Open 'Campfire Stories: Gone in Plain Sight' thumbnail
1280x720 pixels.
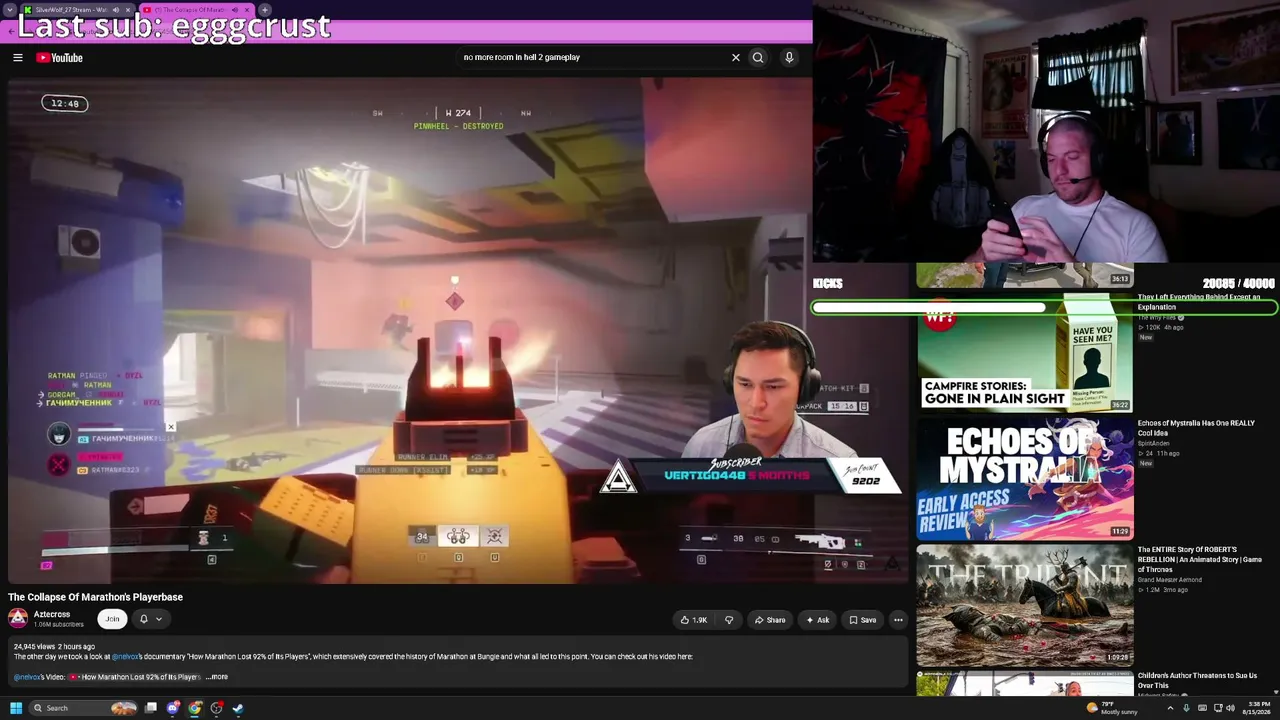pyautogui.click(x=1025, y=352)
